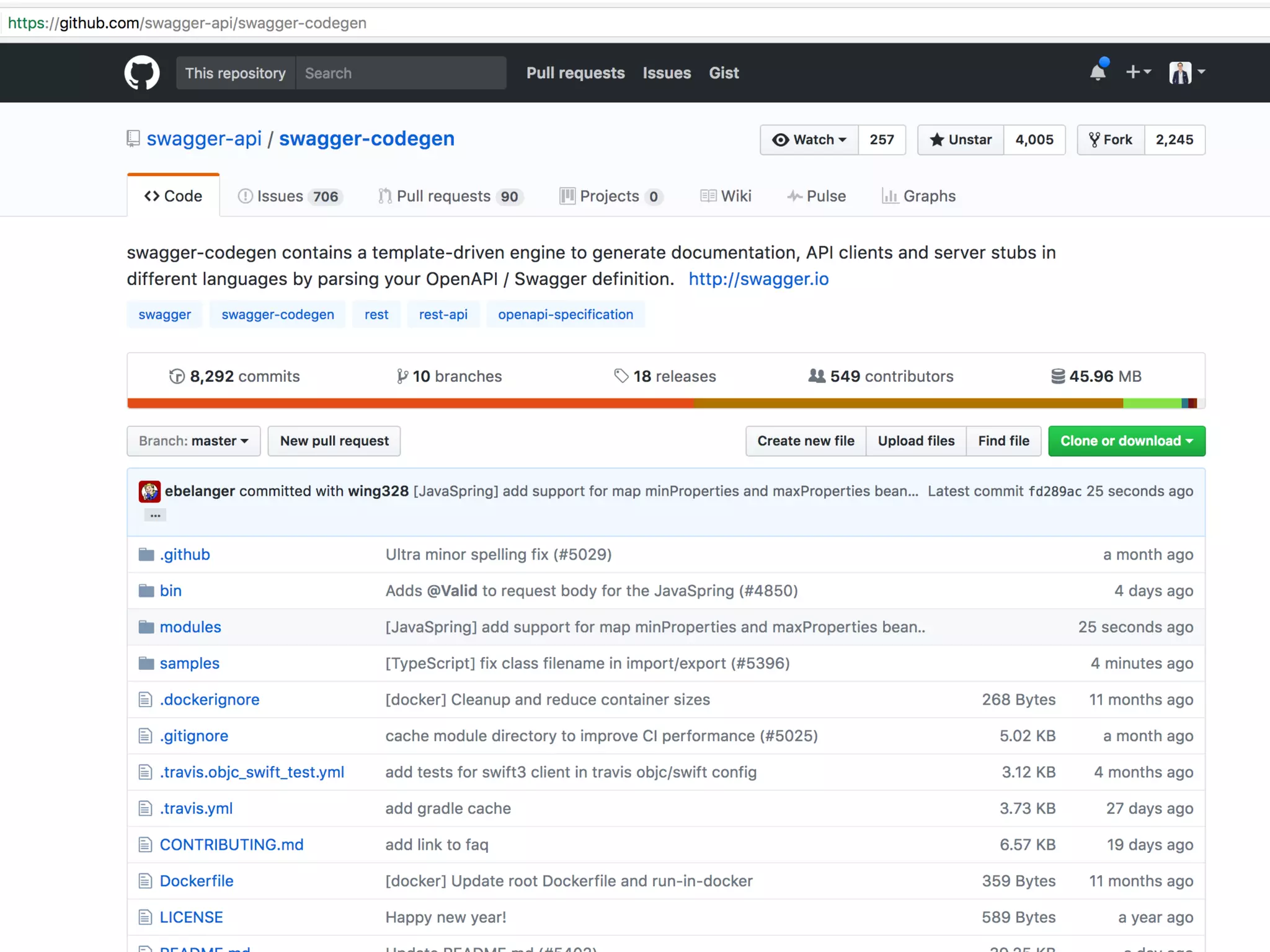Click the commits history icon

177,376
